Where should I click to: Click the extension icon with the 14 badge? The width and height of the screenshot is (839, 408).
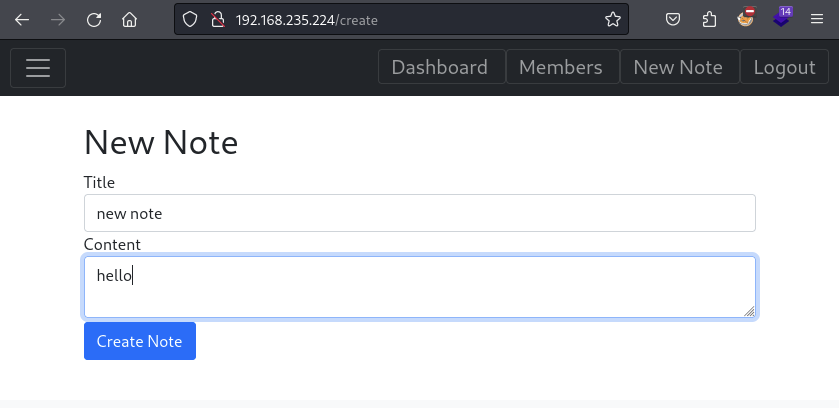pos(782,17)
